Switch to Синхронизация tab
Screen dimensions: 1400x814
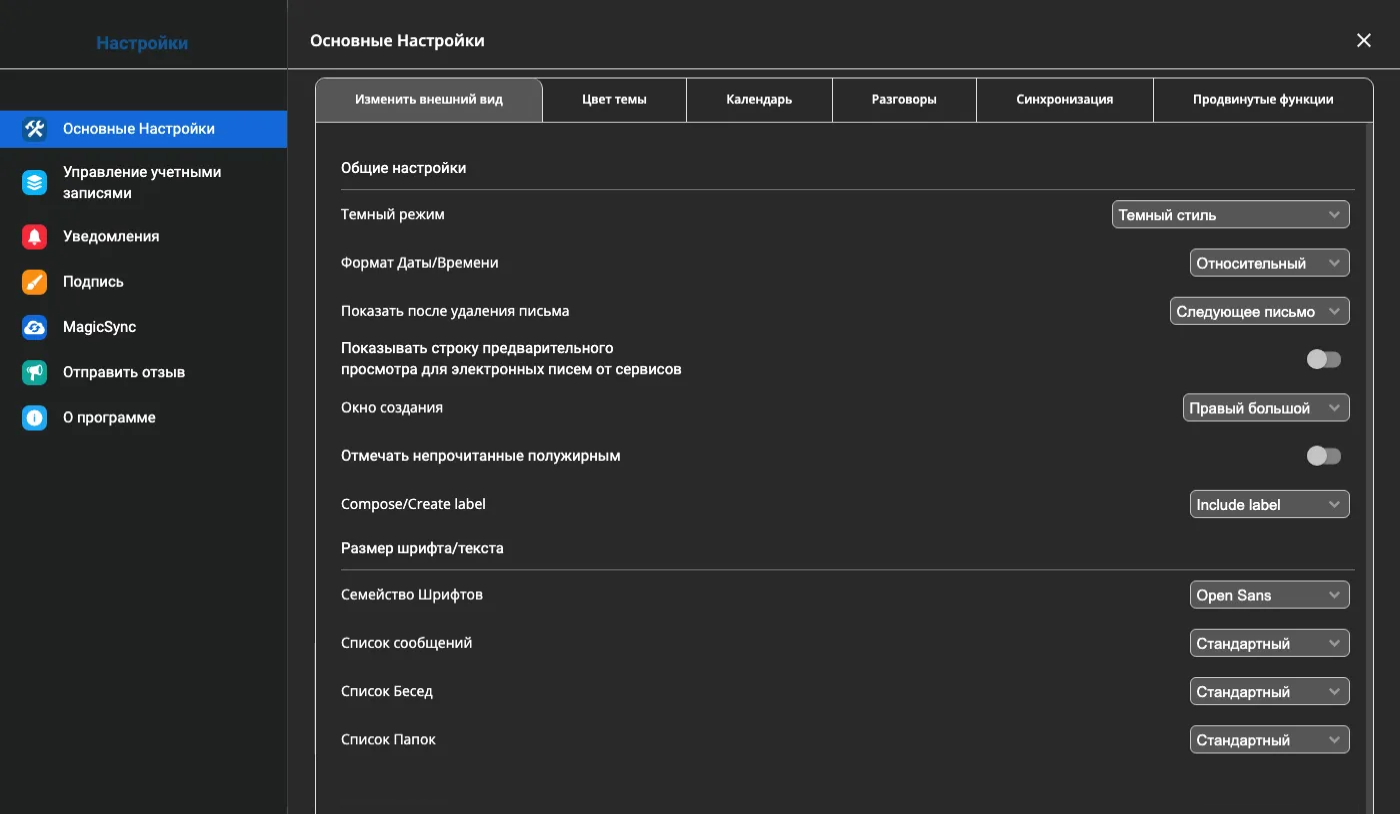(1064, 100)
